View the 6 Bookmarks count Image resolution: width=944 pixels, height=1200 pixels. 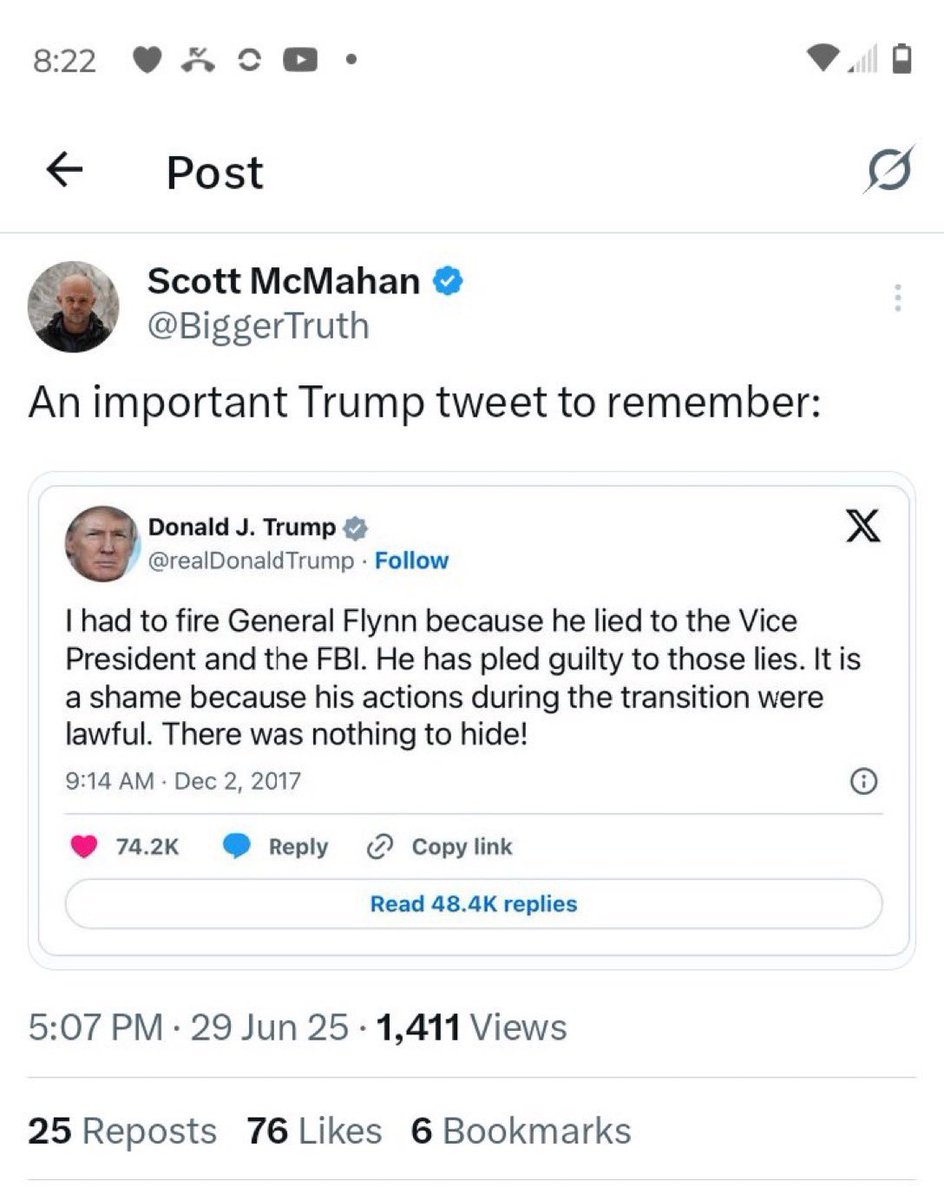[x=520, y=1131]
